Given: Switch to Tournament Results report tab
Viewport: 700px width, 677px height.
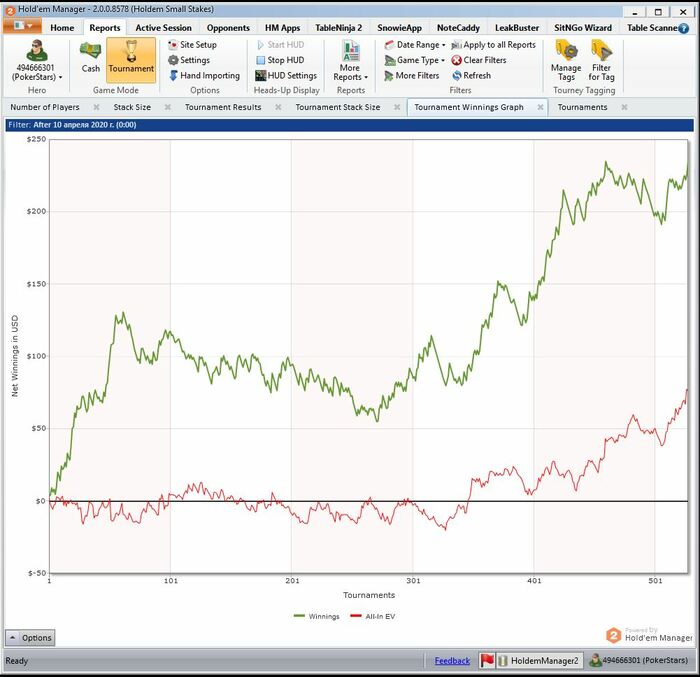Looking at the screenshot, I should point(223,107).
